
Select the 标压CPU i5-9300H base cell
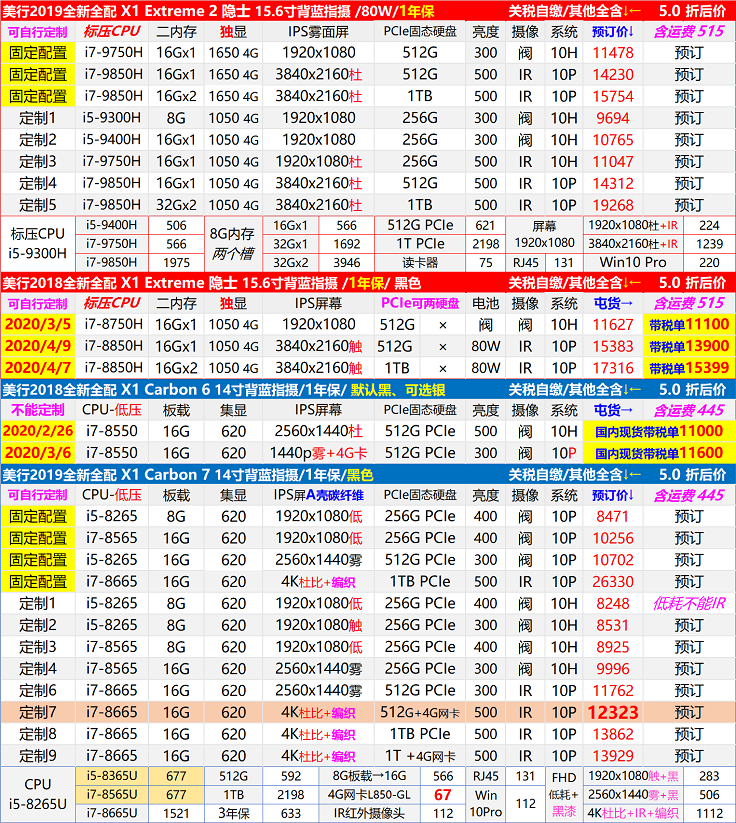click(36, 244)
